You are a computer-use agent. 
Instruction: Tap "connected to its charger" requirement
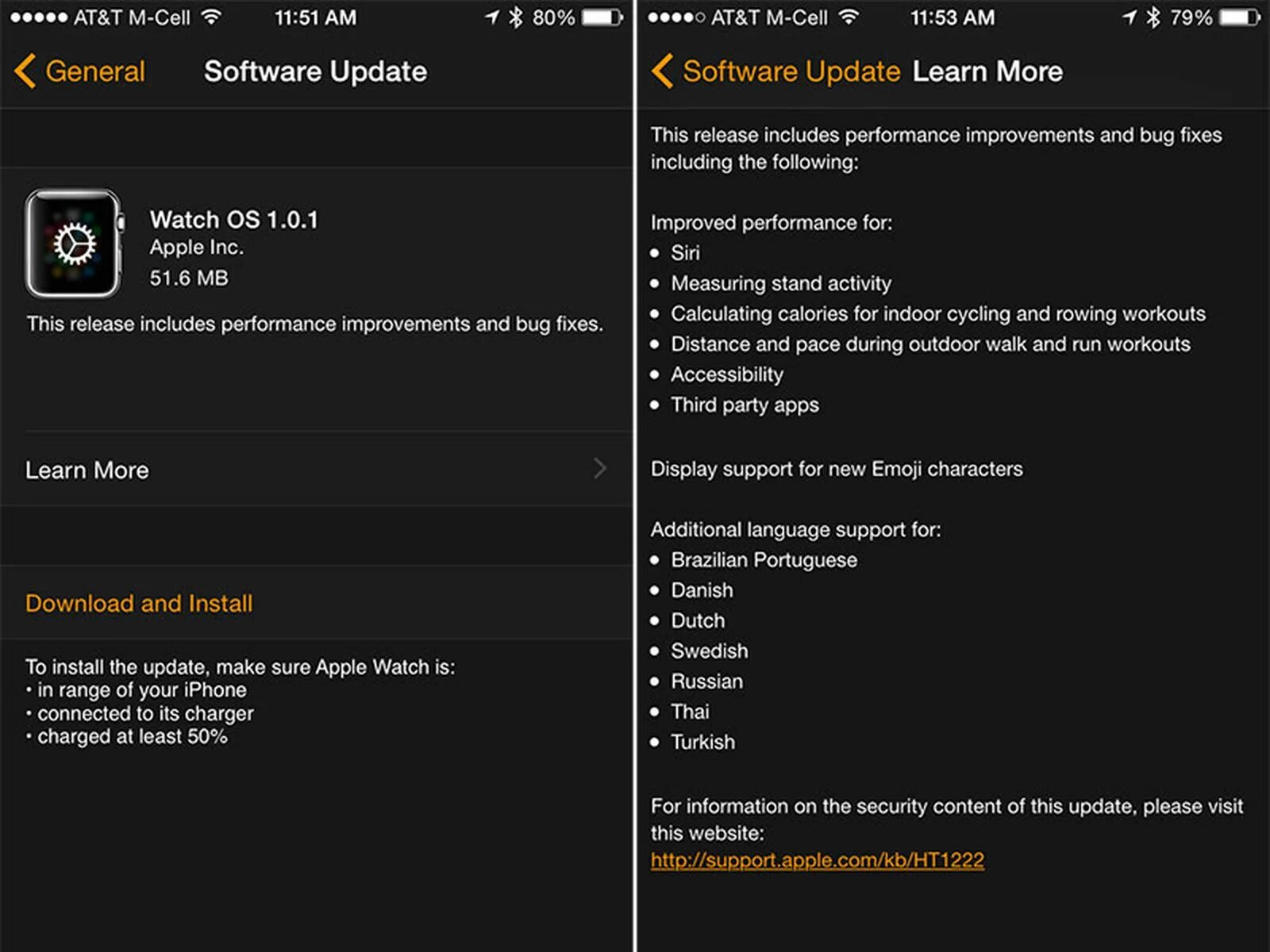145,714
